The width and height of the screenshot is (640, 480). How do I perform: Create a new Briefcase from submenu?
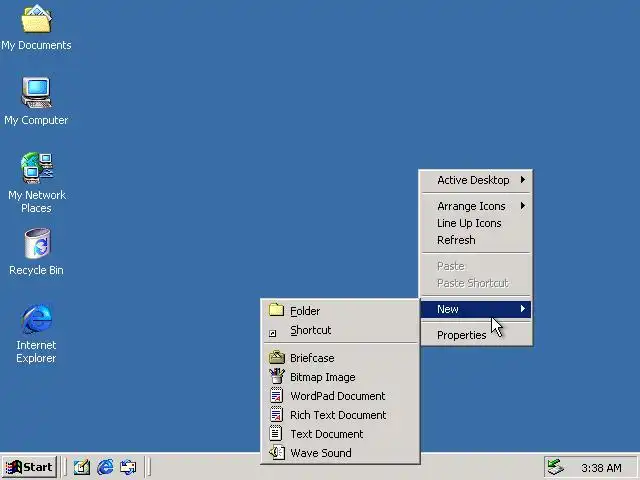pos(341,358)
